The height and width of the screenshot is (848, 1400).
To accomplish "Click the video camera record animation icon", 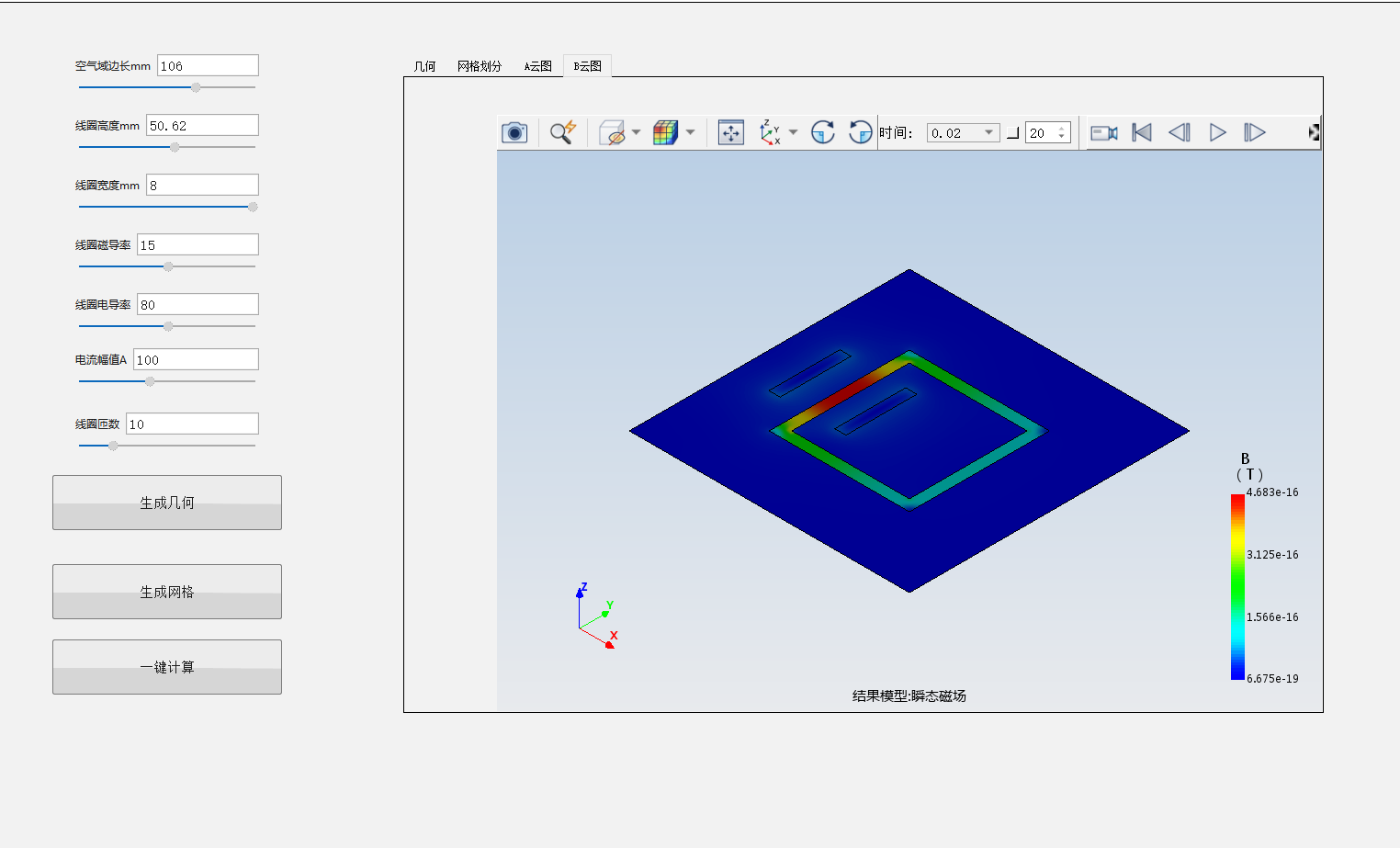I will pos(1104,133).
